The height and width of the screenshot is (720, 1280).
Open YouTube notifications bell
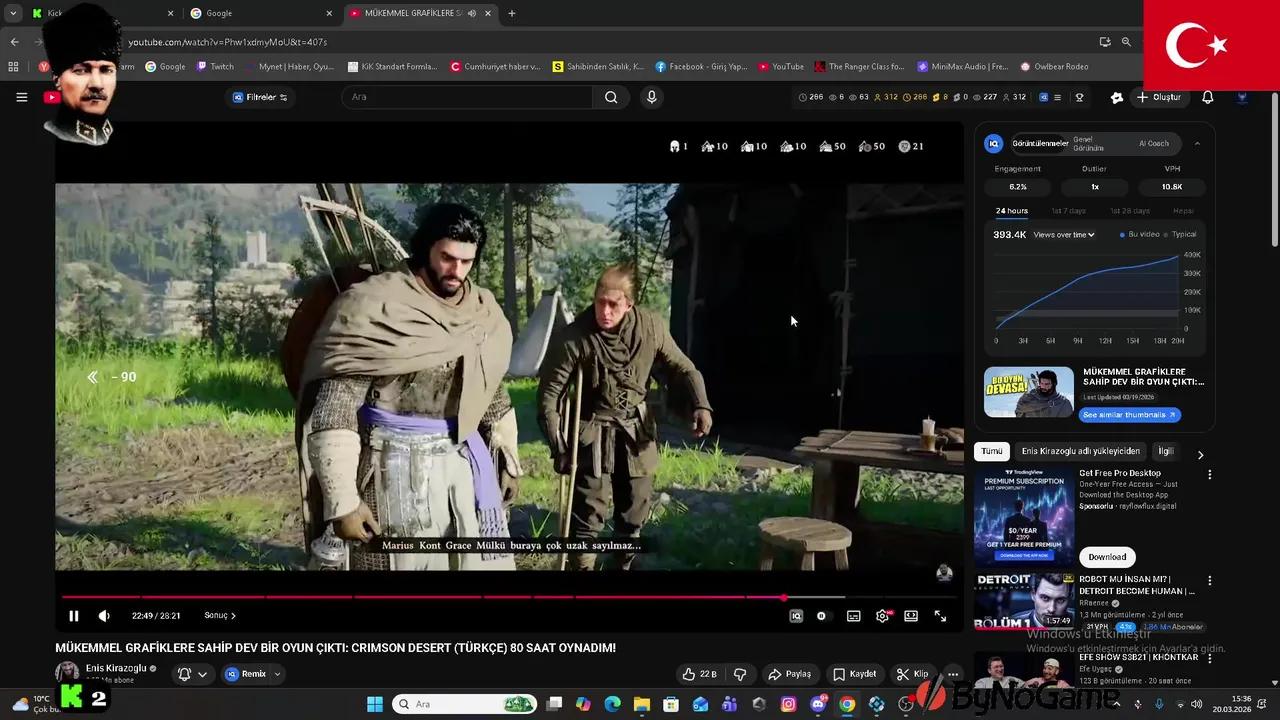(x=1207, y=97)
